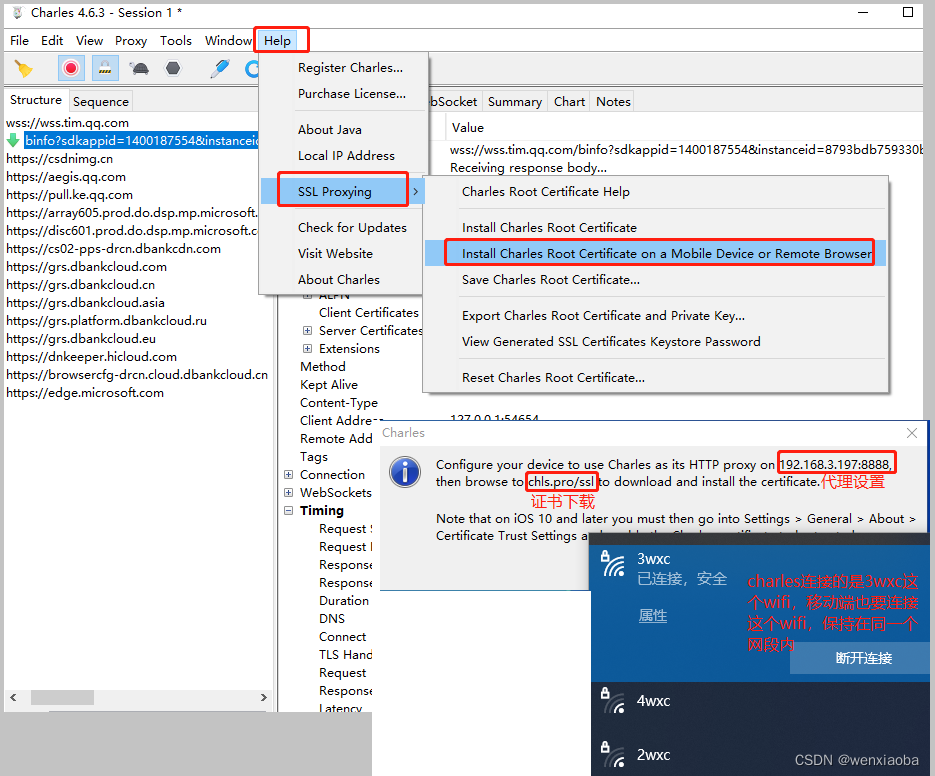Click the broom clear session icon
This screenshot has height=776, width=935.
(x=23, y=69)
